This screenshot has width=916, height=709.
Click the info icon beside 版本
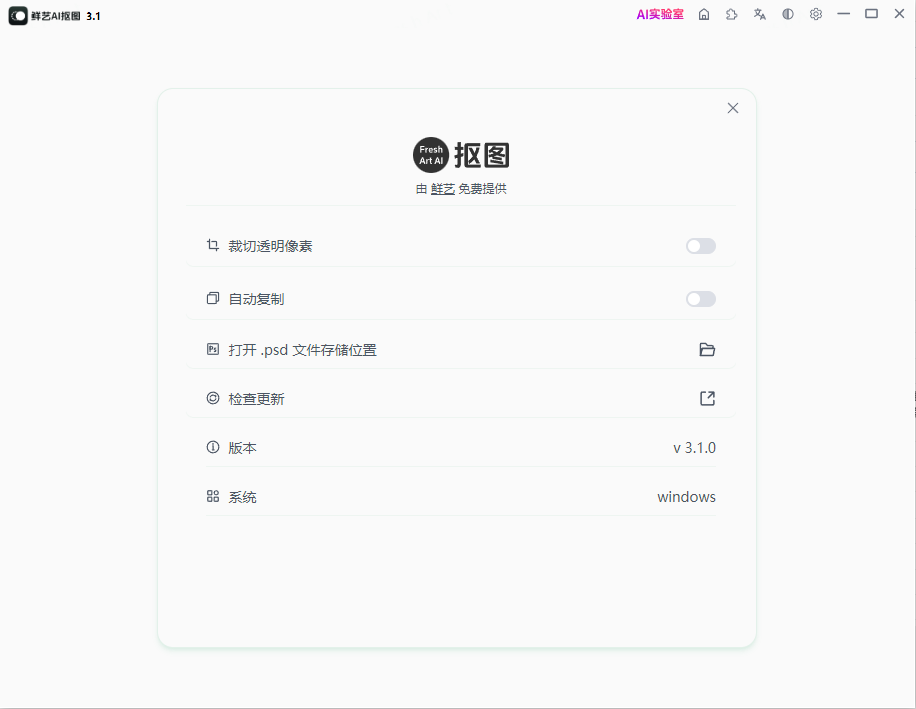tap(212, 447)
